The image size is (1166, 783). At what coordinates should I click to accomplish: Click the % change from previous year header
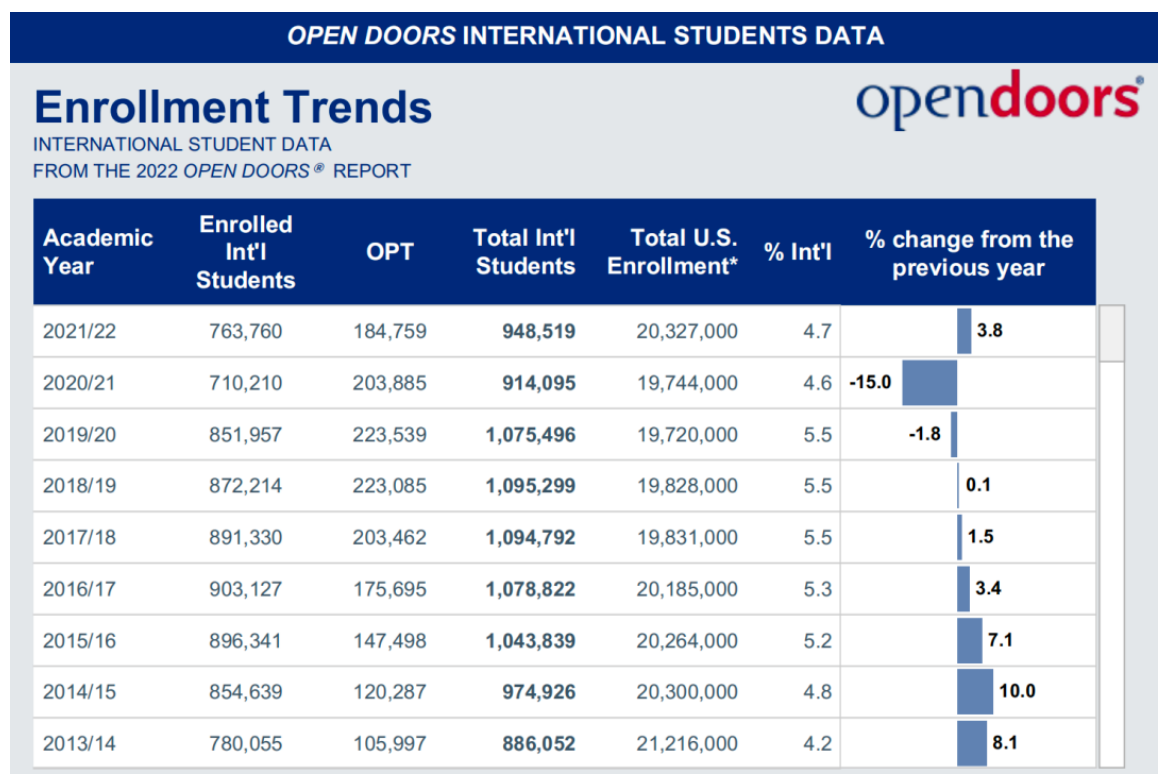968,254
